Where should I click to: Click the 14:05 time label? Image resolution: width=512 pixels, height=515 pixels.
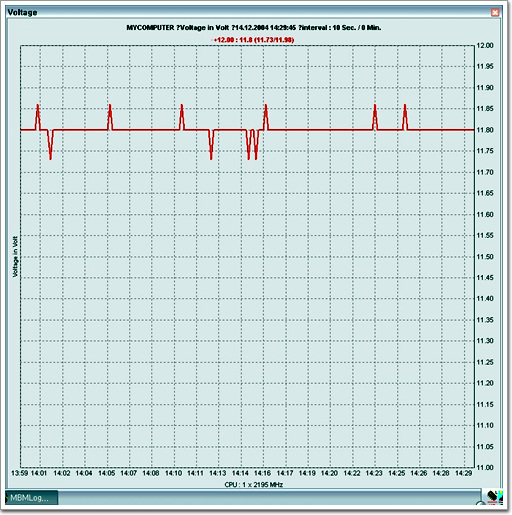pos(106,473)
